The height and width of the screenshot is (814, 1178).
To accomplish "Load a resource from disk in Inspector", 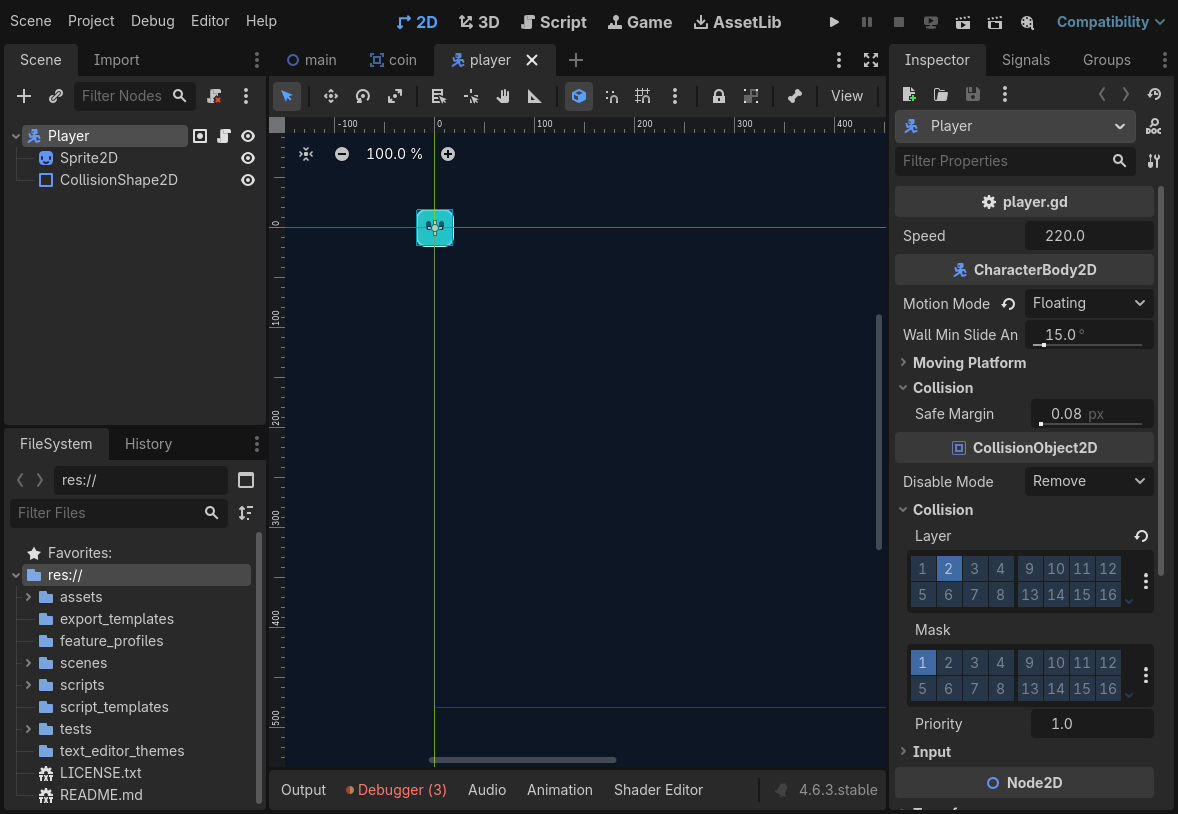I will pyautogui.click(x=941, y=94).
